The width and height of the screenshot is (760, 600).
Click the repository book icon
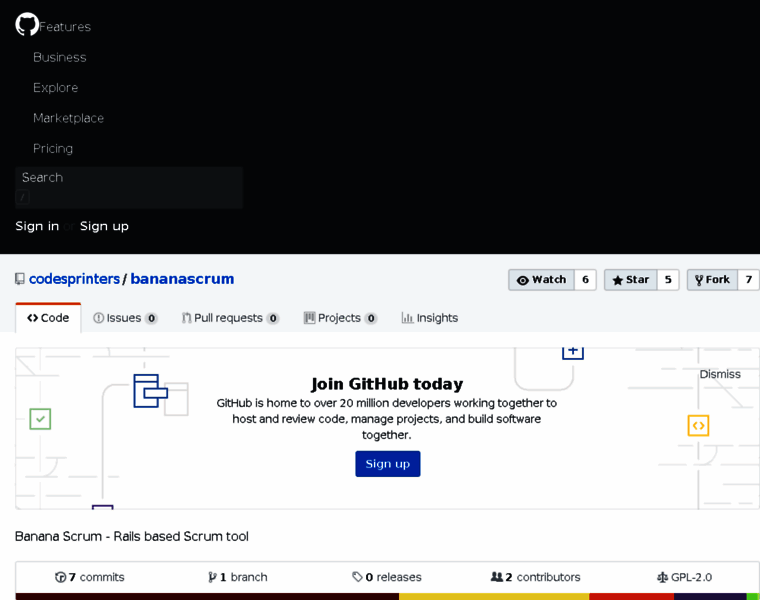coord(20,279)
